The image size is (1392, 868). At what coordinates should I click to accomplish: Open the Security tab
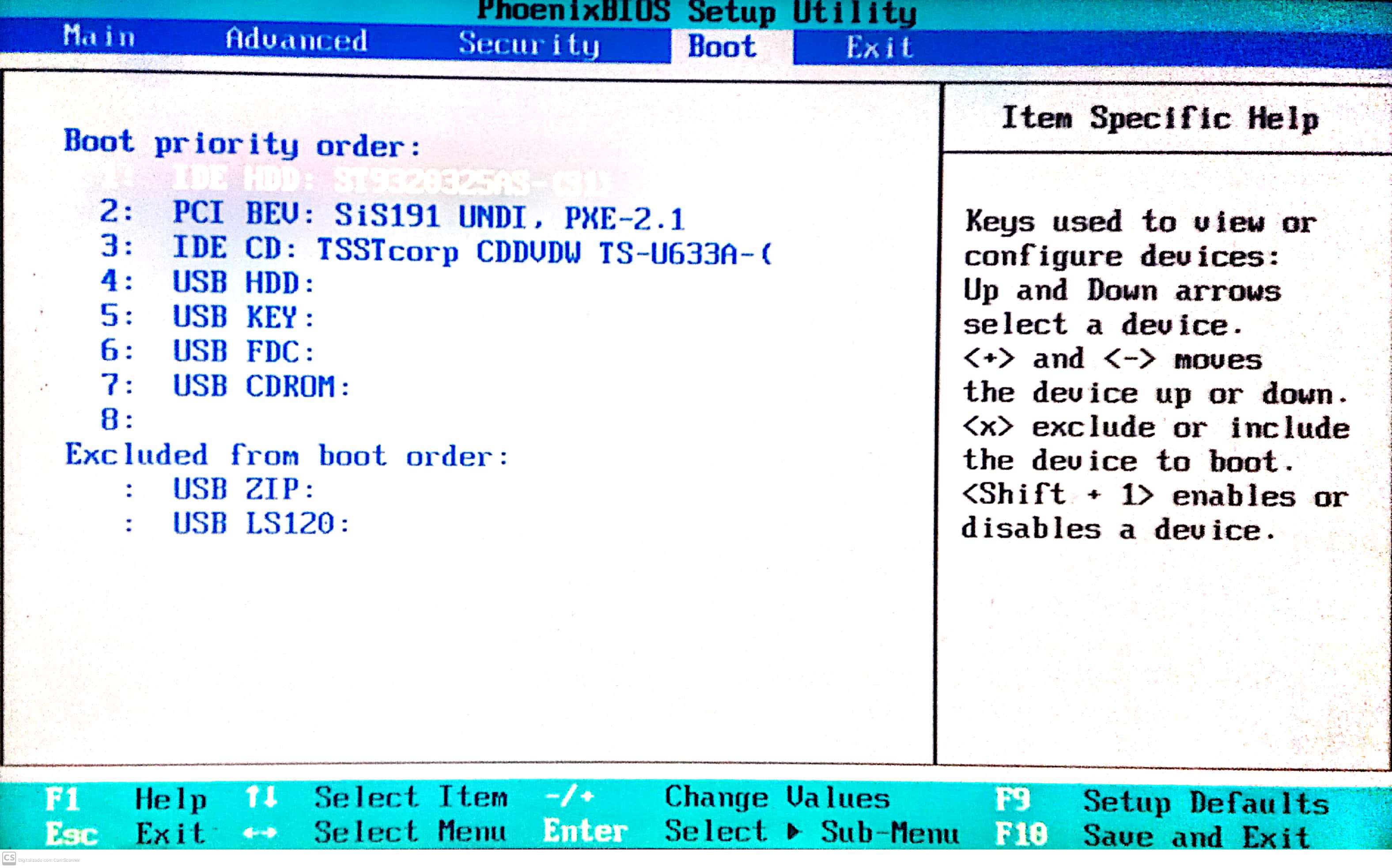[x=529, y=44]
